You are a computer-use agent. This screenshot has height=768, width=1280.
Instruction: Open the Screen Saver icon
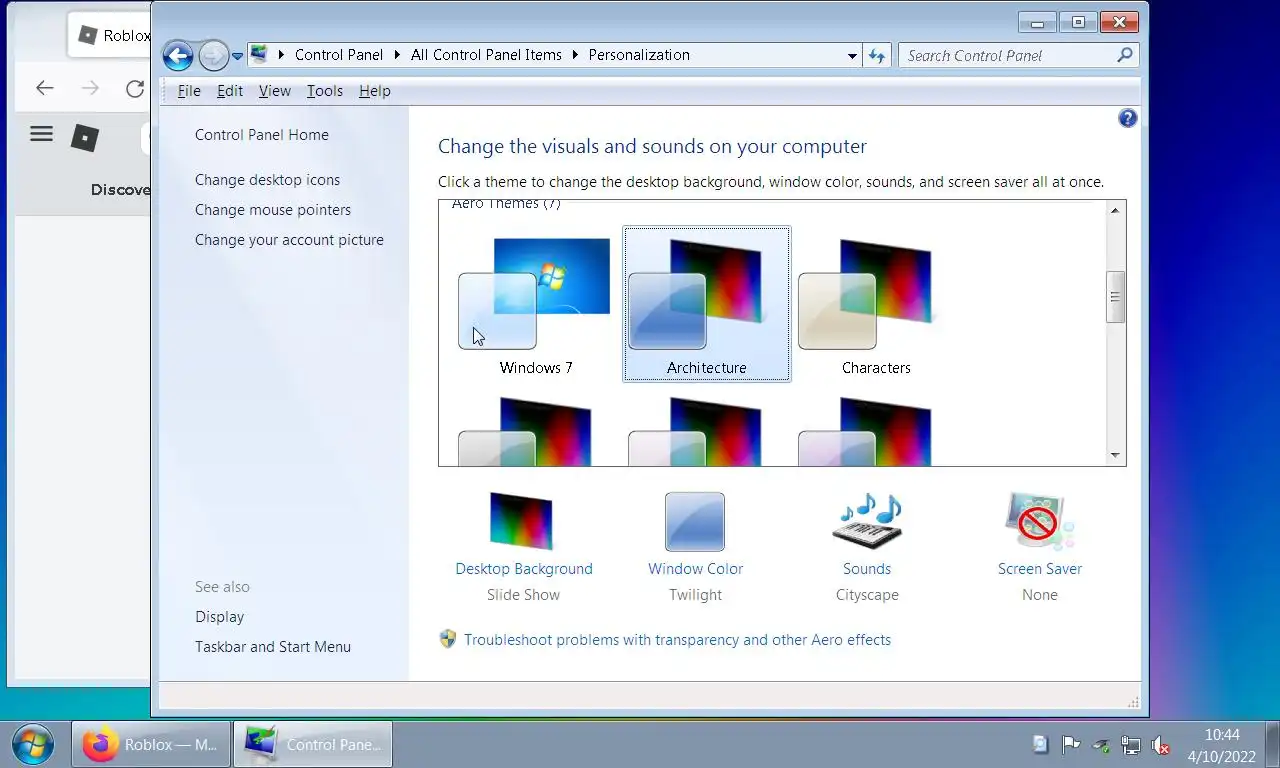(x=1039, y=521)
